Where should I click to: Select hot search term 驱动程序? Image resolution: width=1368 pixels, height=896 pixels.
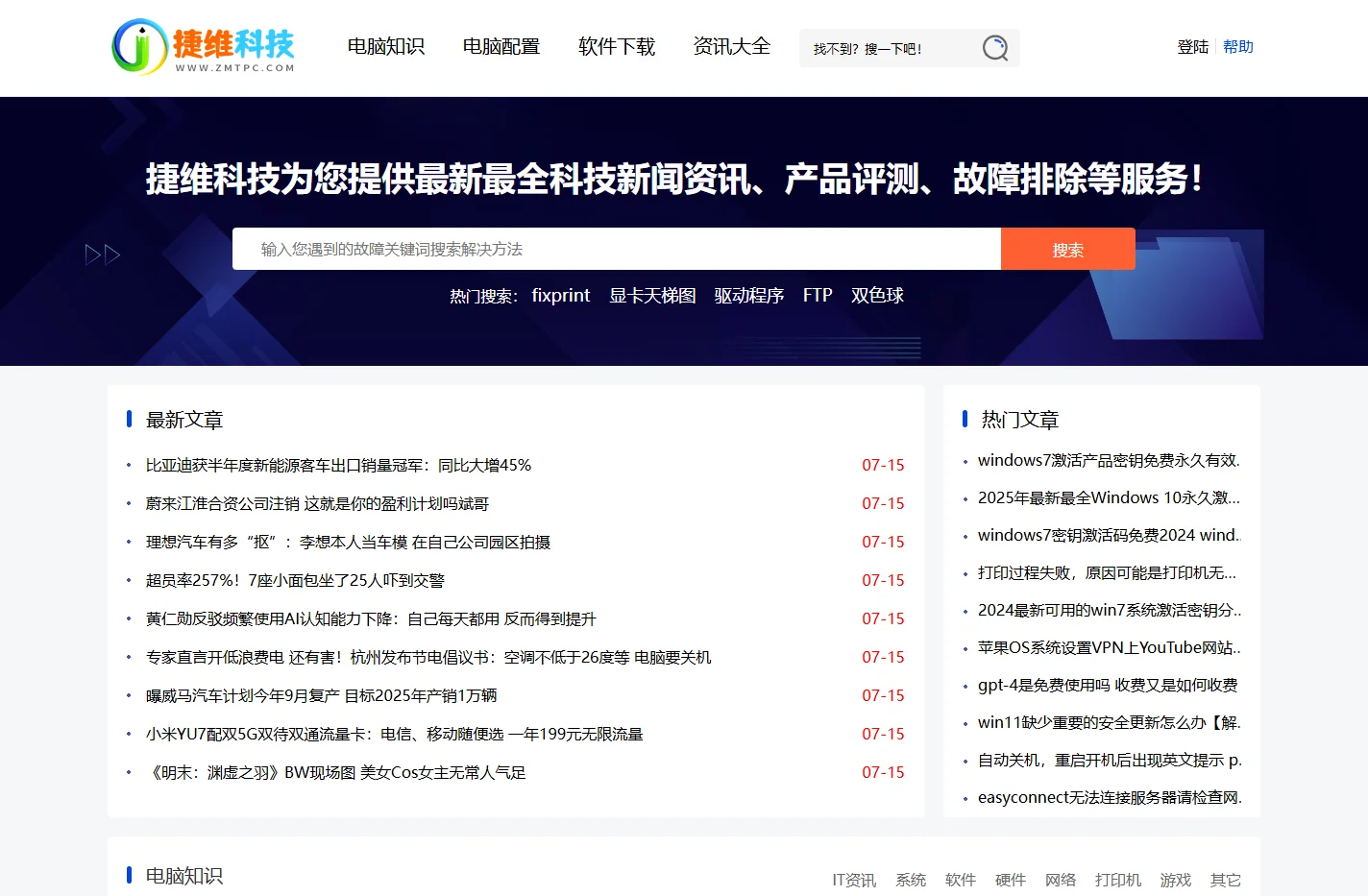pos(749,296)
